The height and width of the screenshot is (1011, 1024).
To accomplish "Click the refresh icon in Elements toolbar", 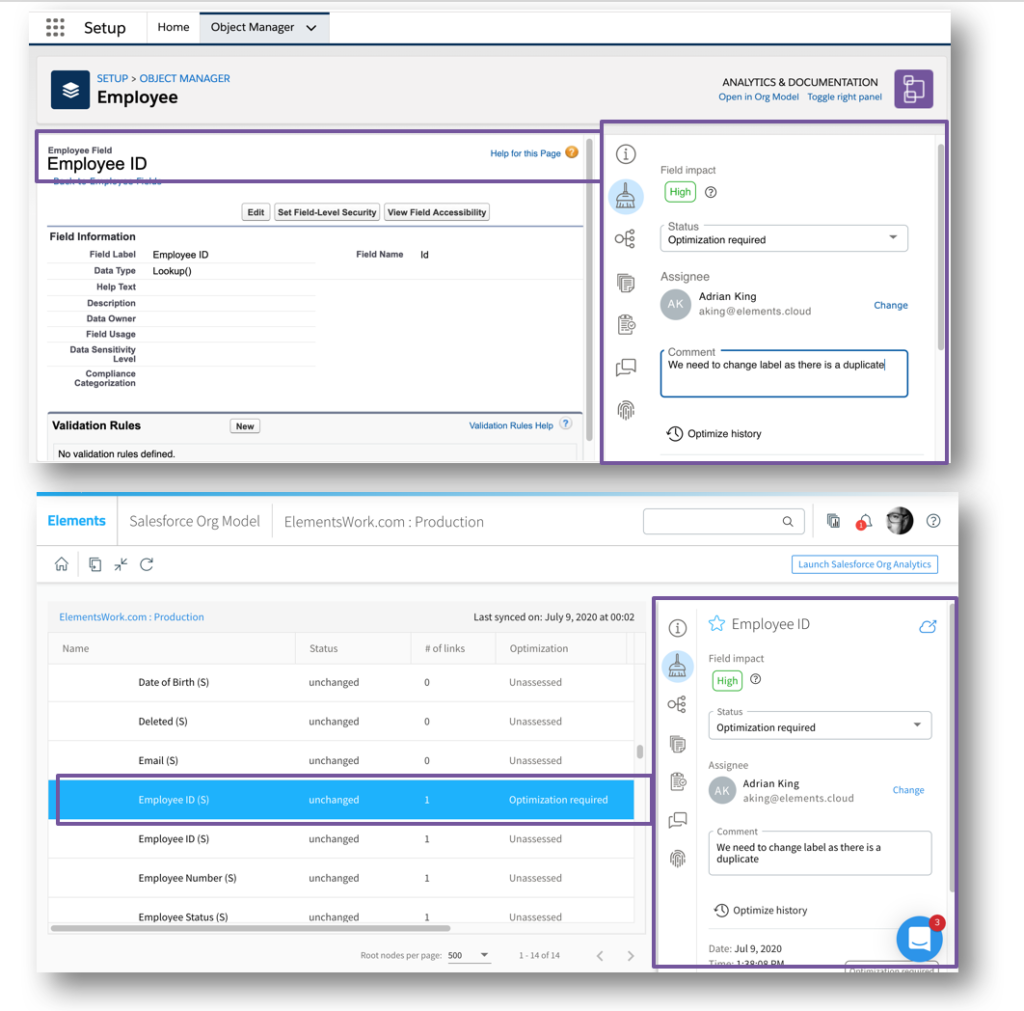I will point(146,564).
